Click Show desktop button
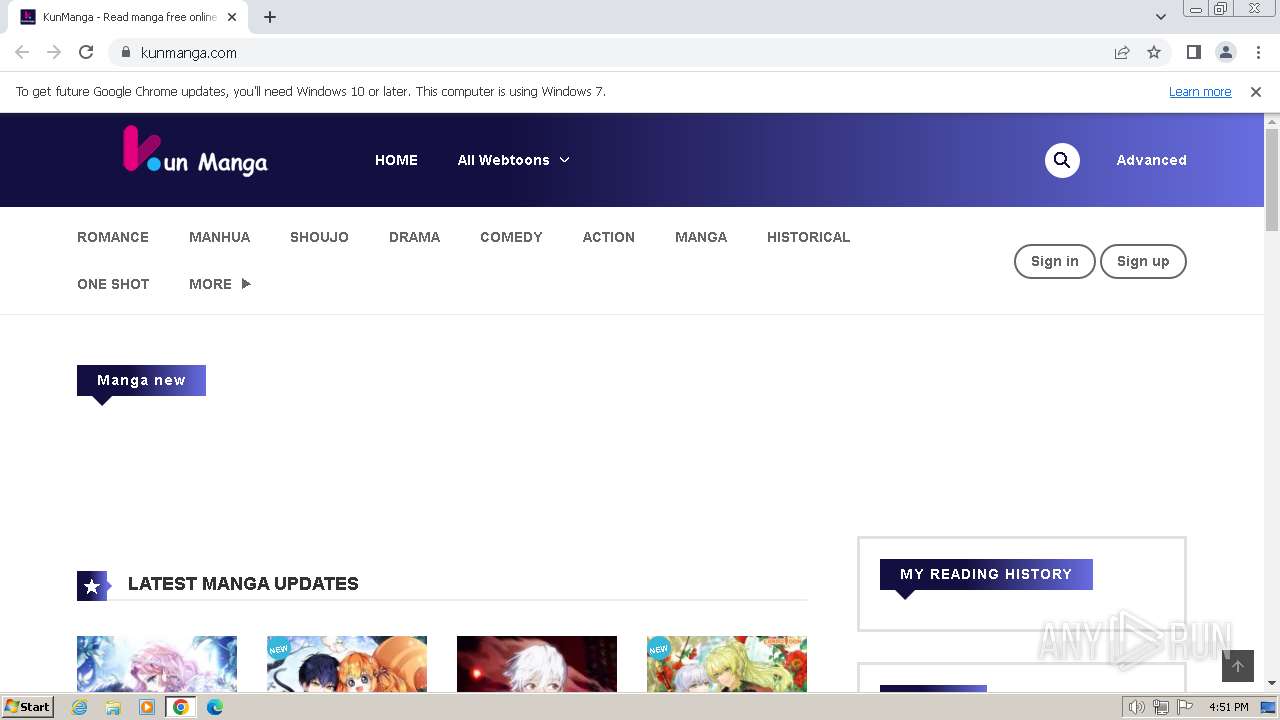Screen dimensions: 1280x720 pyautogui.click(x=1269, y=707)
